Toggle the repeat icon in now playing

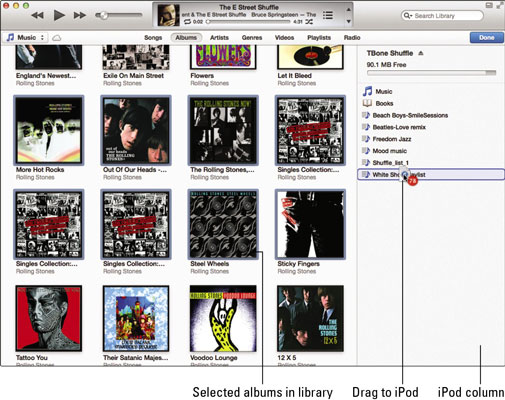tap(187, 22)
